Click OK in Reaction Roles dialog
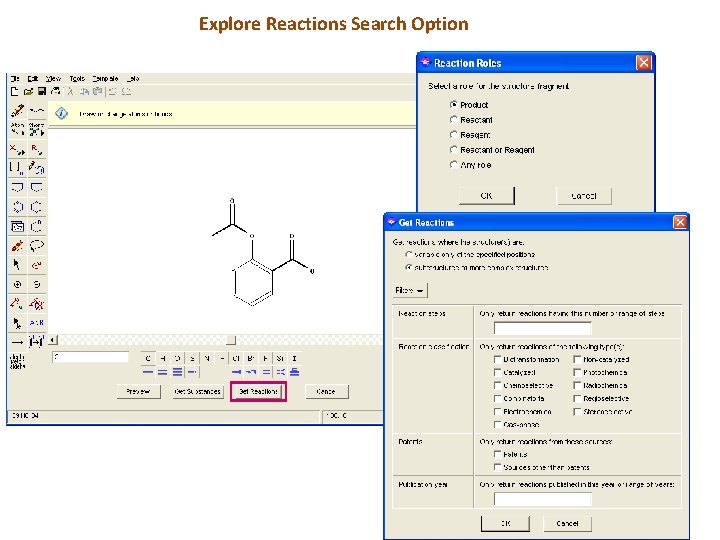 point(487,196)
